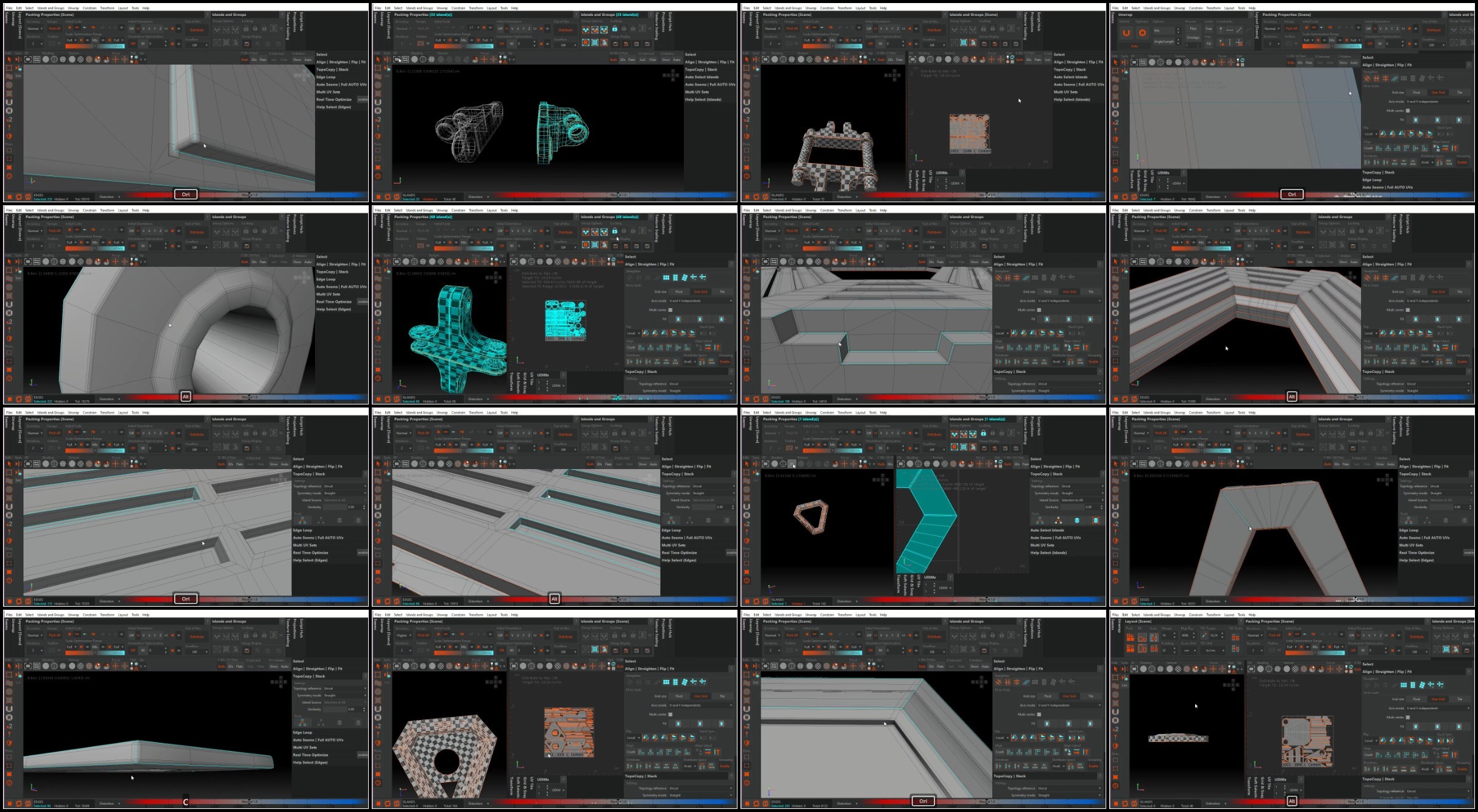Toggle Real Time Optimize enable in the round-hole close-up frame

point(363,302)
